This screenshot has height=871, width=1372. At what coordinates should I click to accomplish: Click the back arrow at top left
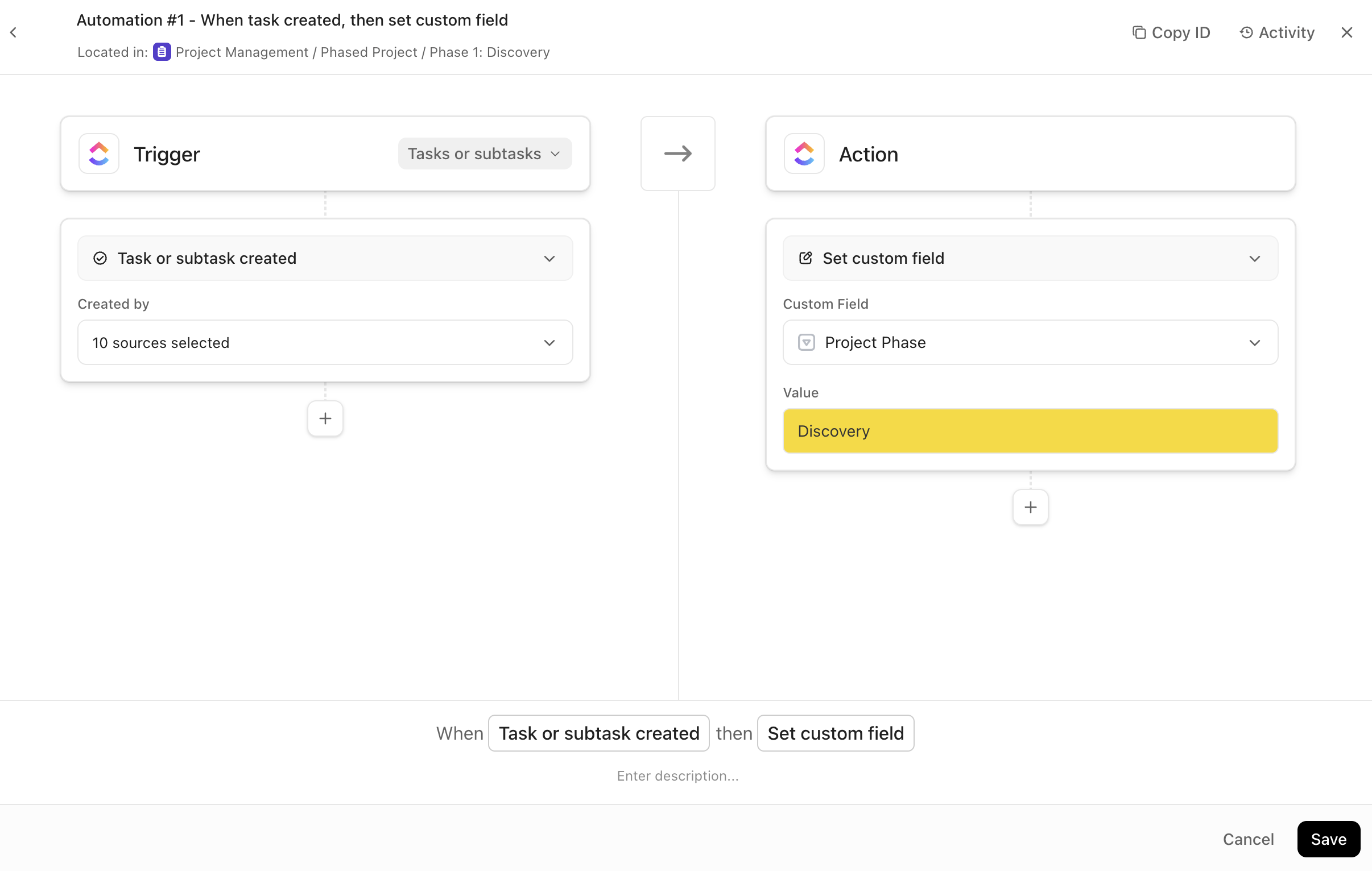pos(13,32)
